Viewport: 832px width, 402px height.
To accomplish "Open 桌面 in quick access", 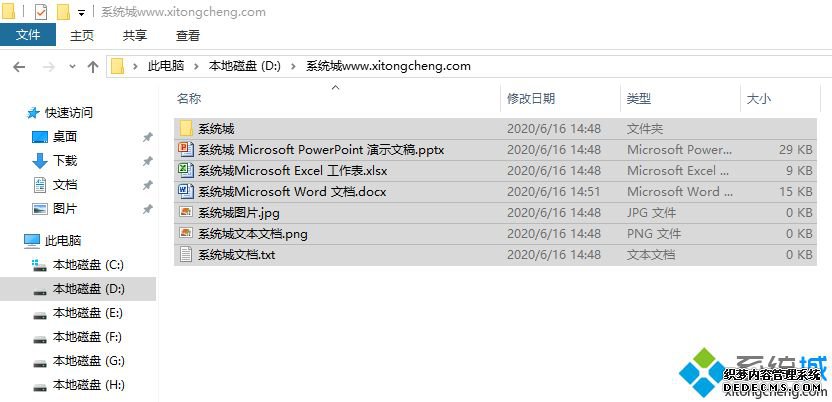I will 65,137.
